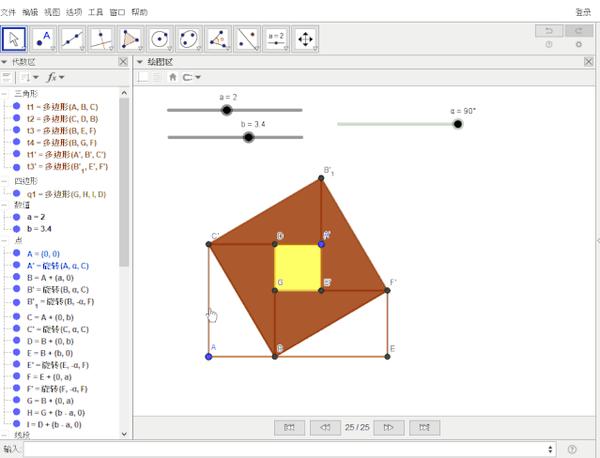600x458 pixels.
Task: Open the 选项 menu
Action: (x=74, y=12)
